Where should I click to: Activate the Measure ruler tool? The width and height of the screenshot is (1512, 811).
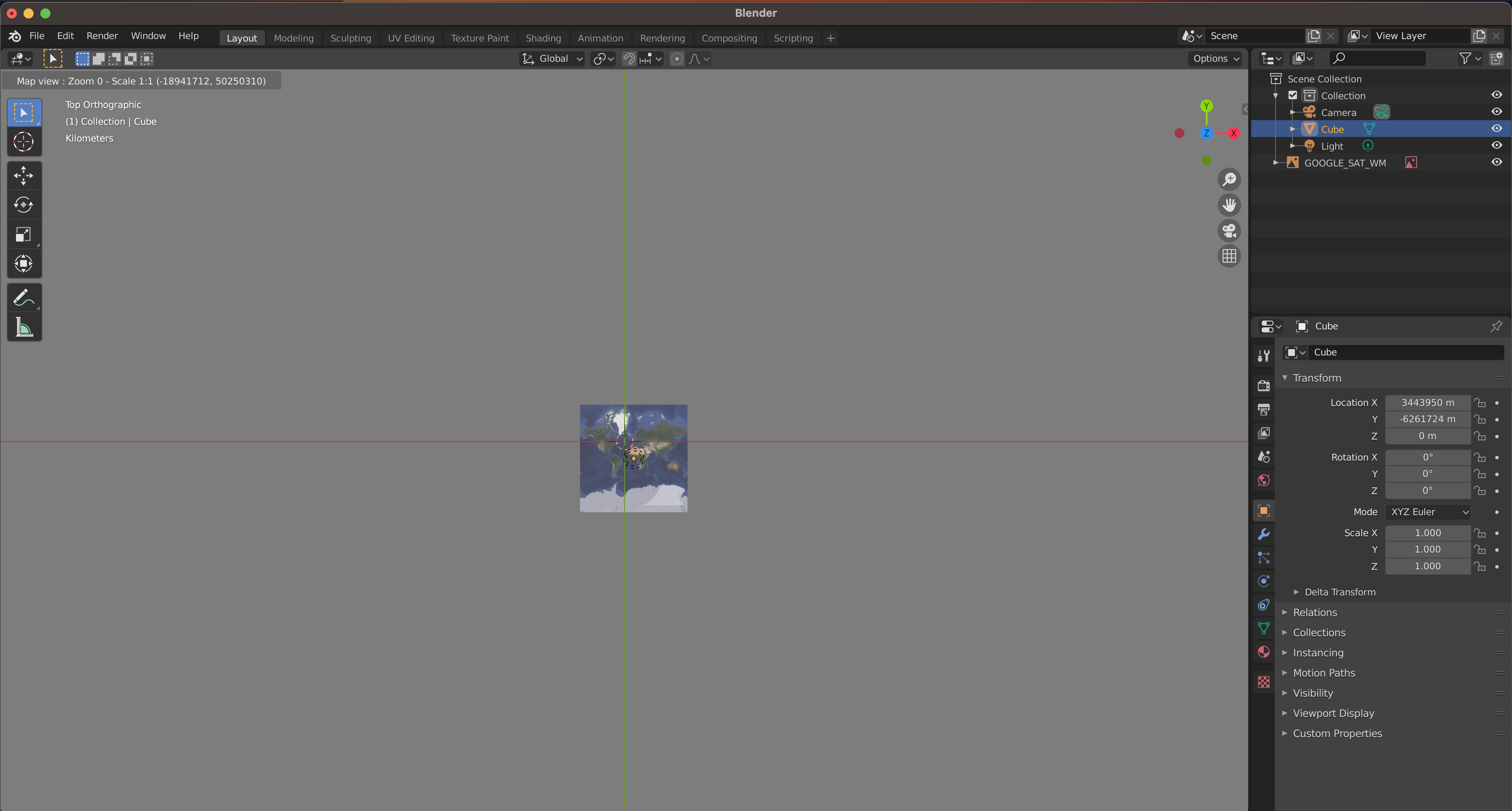coord(24,327)
